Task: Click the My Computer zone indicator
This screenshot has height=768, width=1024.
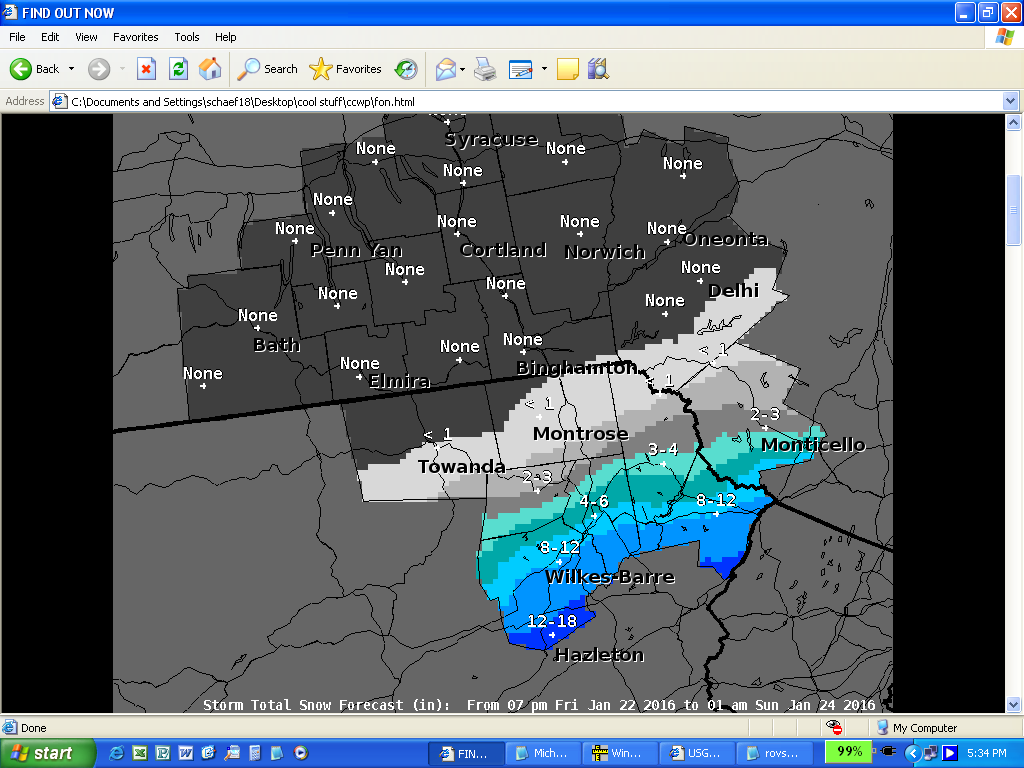Action: [x=916, y=728]
